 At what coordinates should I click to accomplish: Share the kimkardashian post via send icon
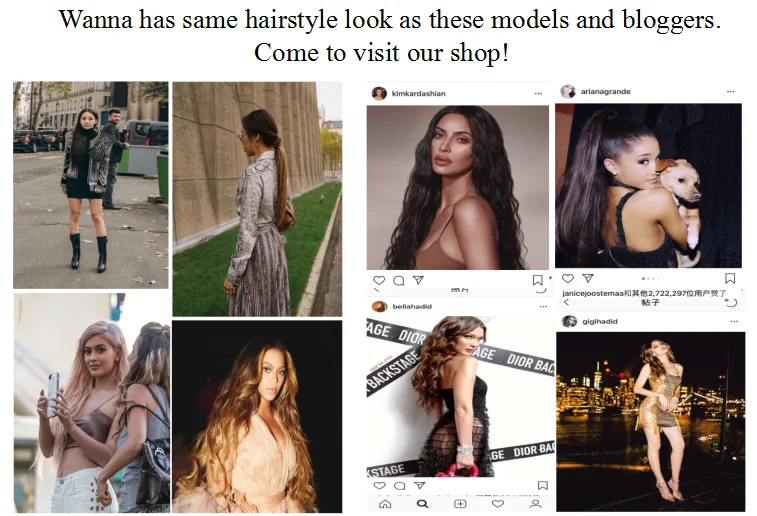(418, 280)
